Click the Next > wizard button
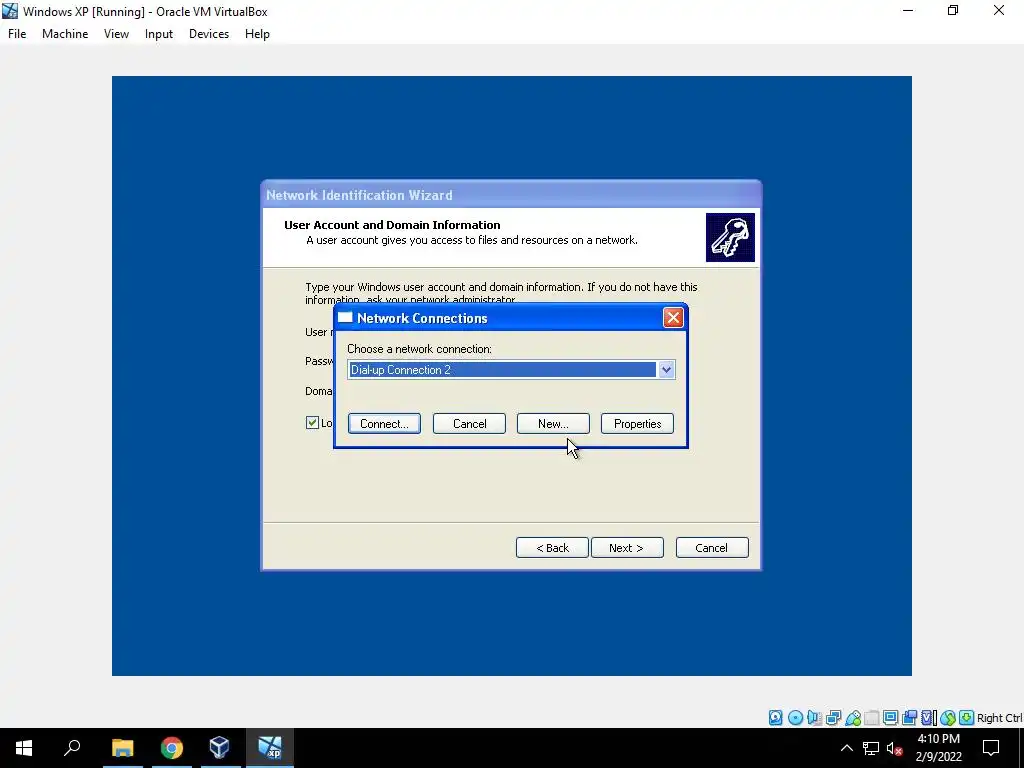The height and width of the screenshot is (768, 1024). click(x=627, y=548)
